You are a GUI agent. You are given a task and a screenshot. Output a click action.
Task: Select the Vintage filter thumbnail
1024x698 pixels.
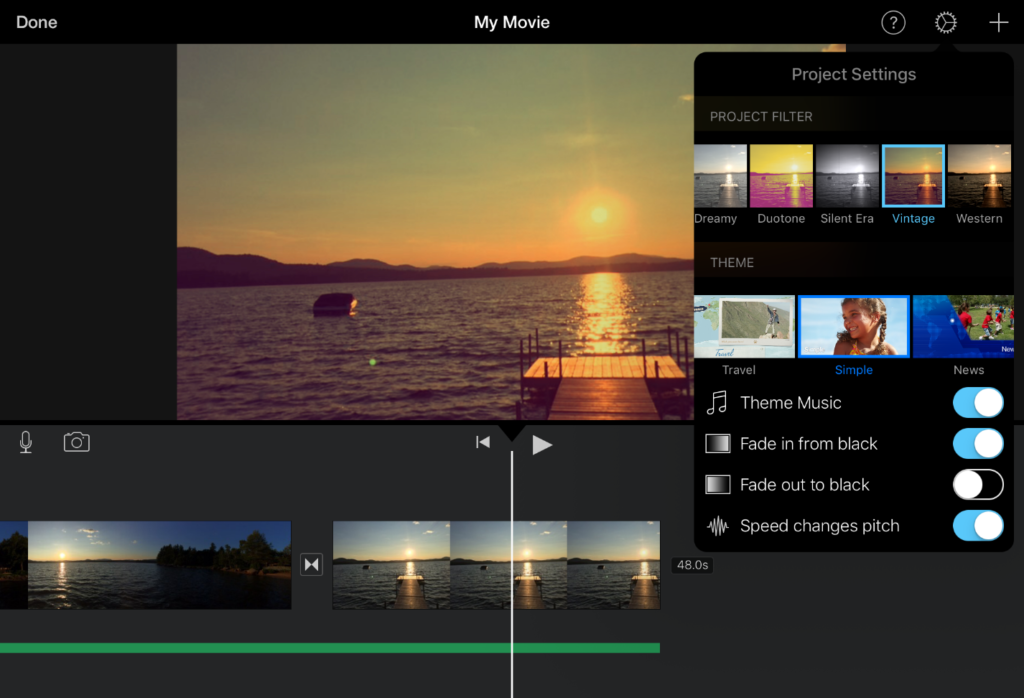point(913,176)
